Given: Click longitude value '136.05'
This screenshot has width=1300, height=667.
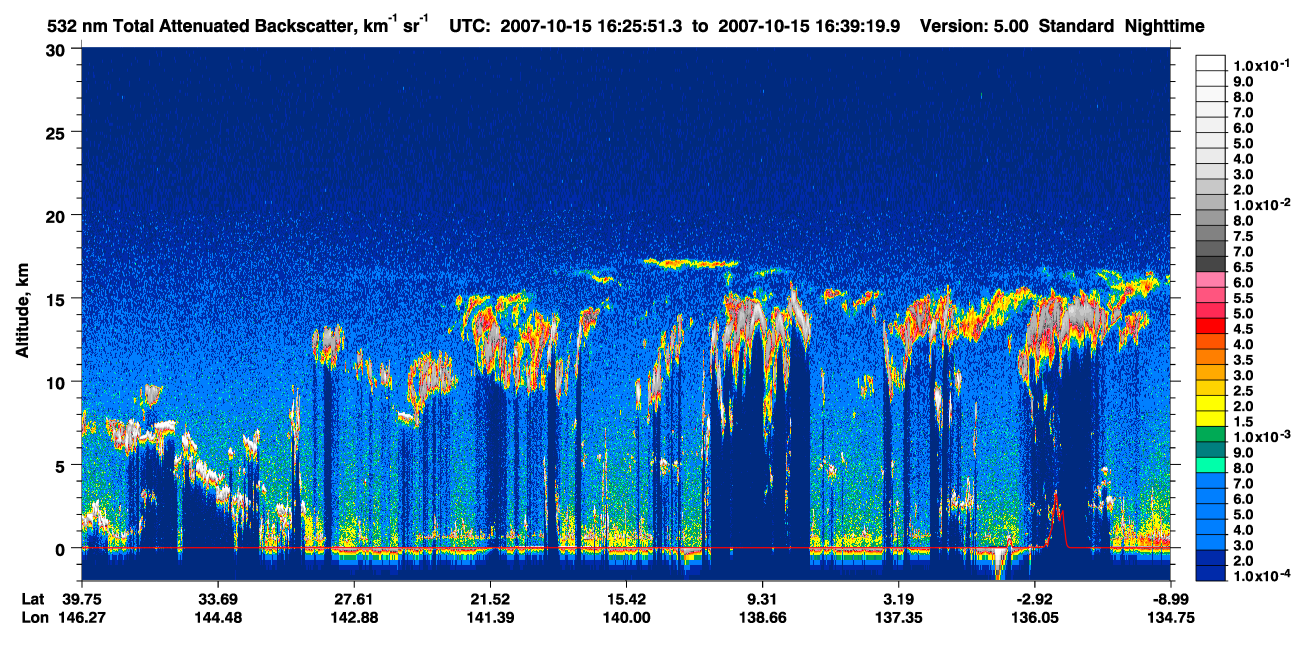Looking at the screenshot, I should tap(1035, 617).
